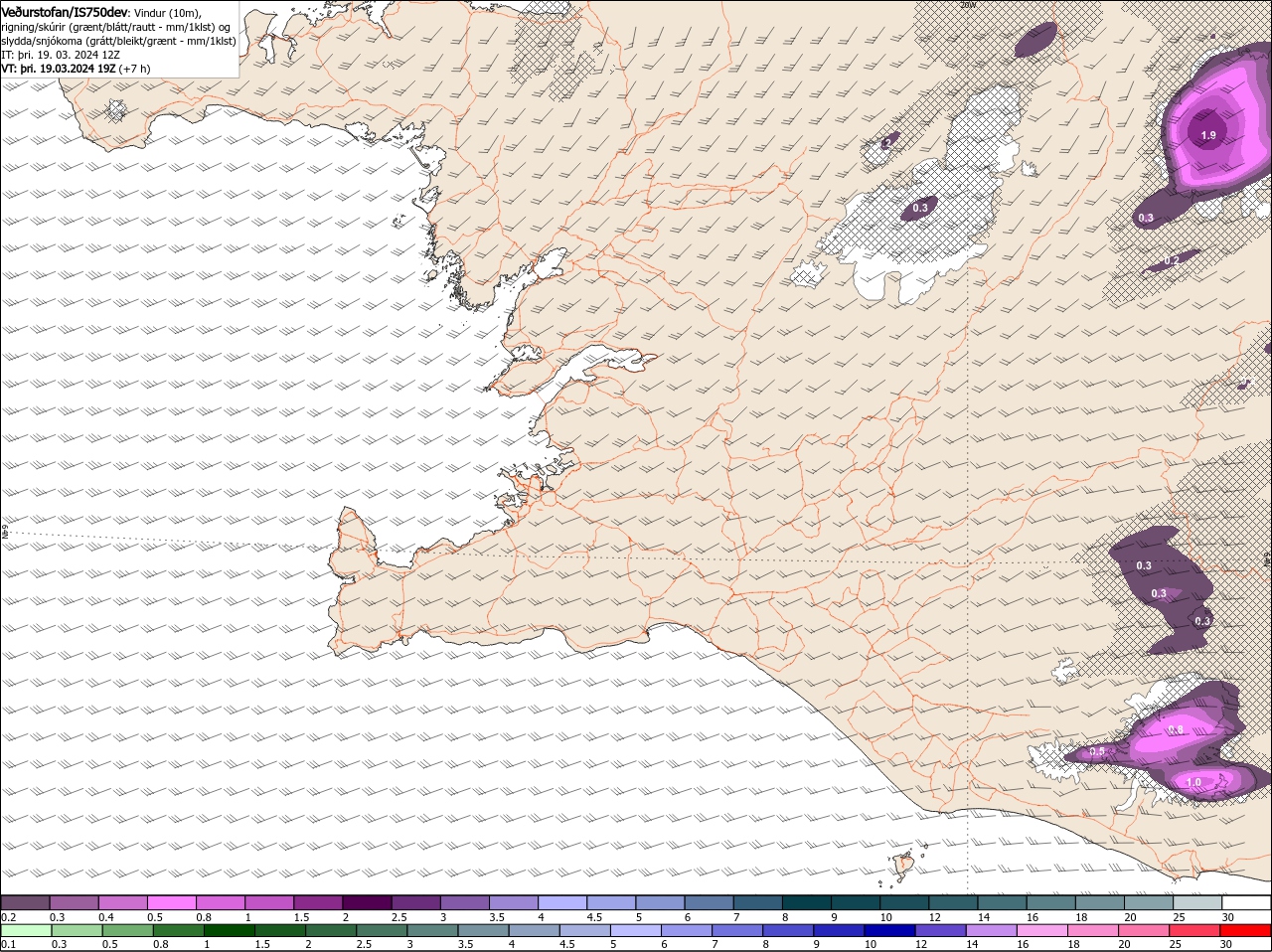The height and width of the screenshot is (952, 1272).
Task: Click the 20W longitude label
Action: coord(969,5)
